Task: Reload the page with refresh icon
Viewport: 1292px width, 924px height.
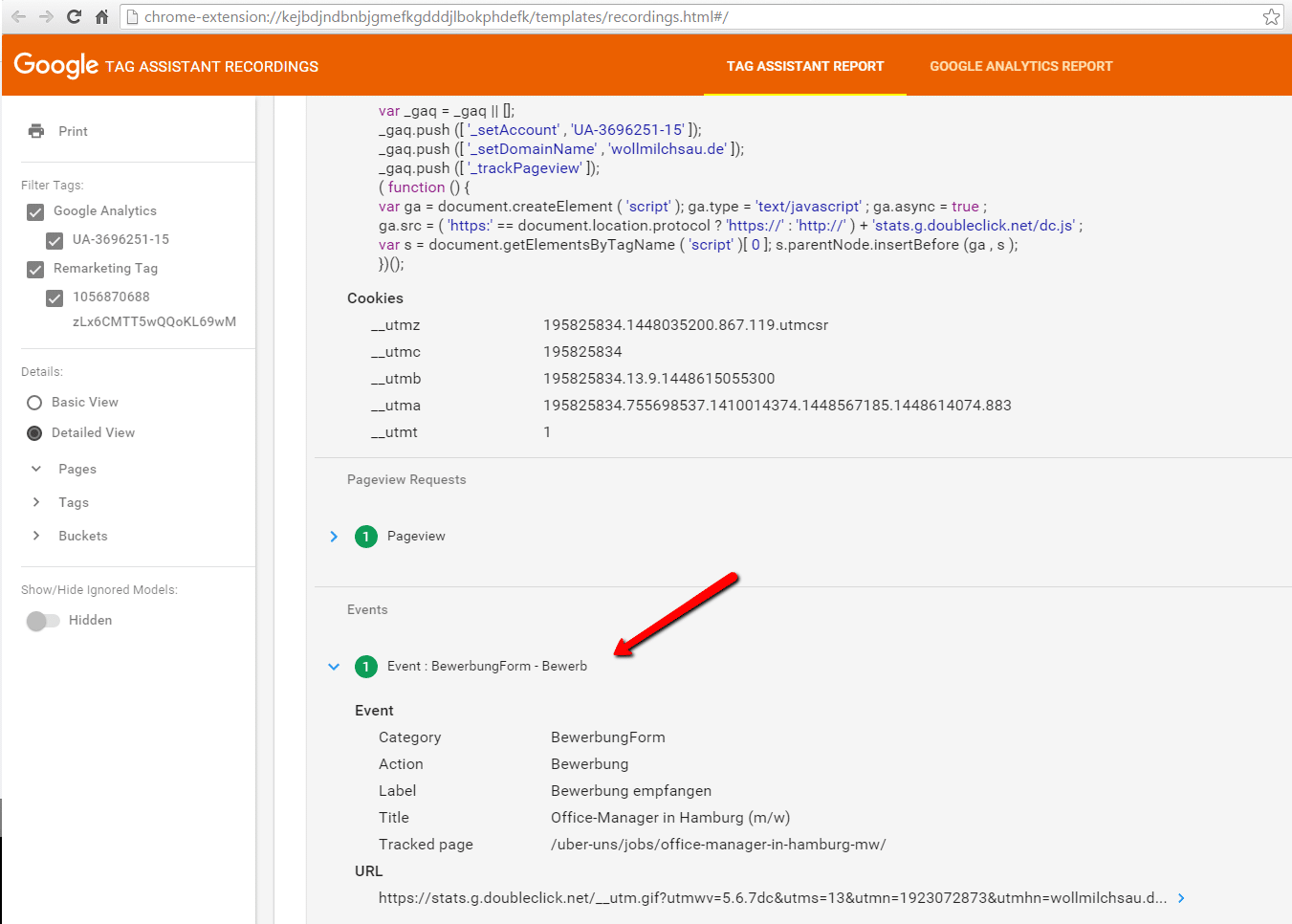Action: (x=74, y=16)
